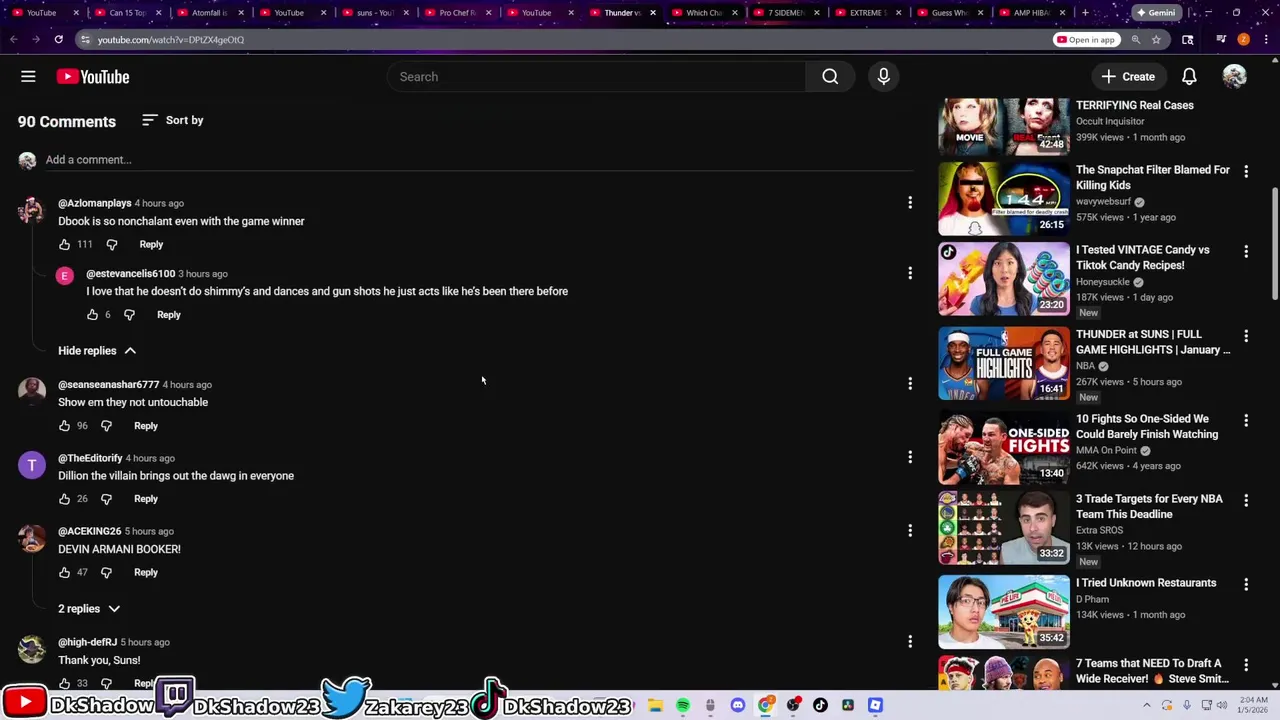Click the Open in app button

[x=1086, y=39]
